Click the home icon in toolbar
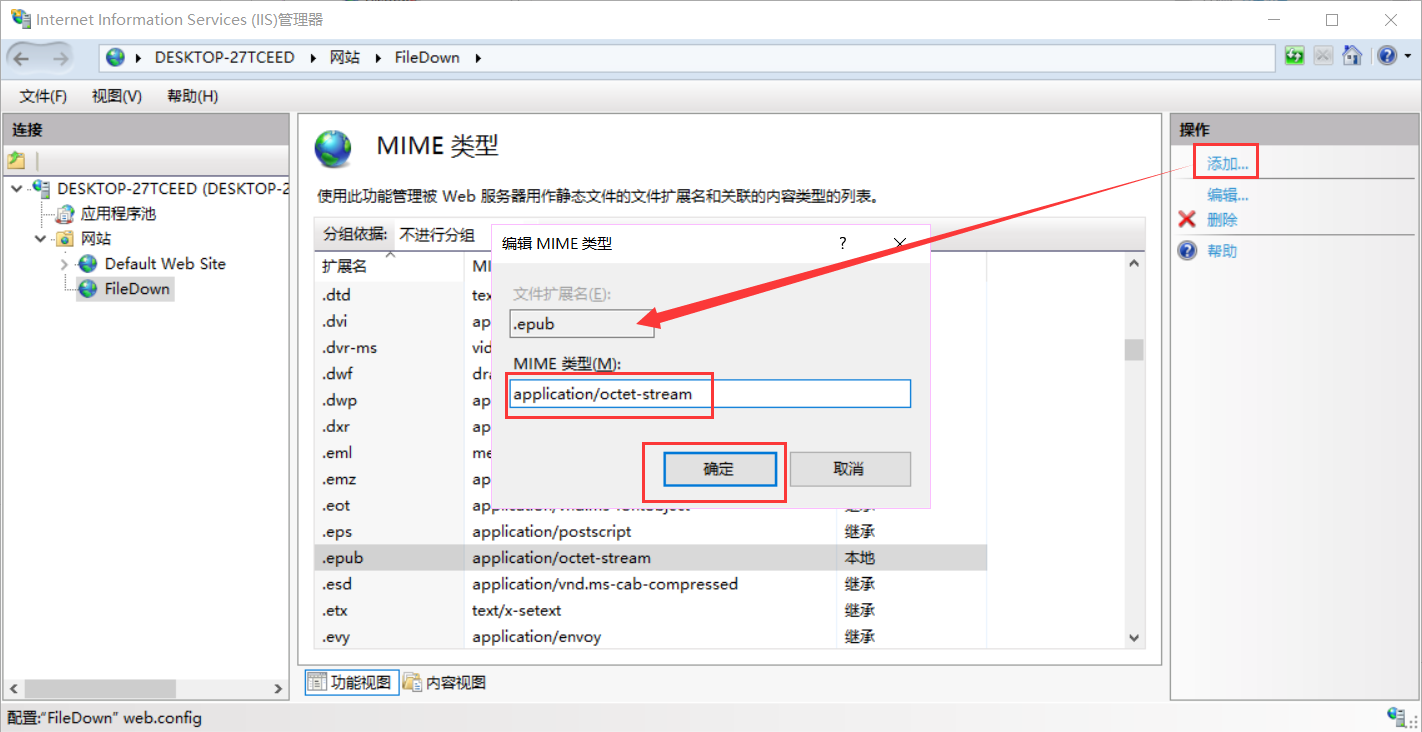 tap(1352, 56)
